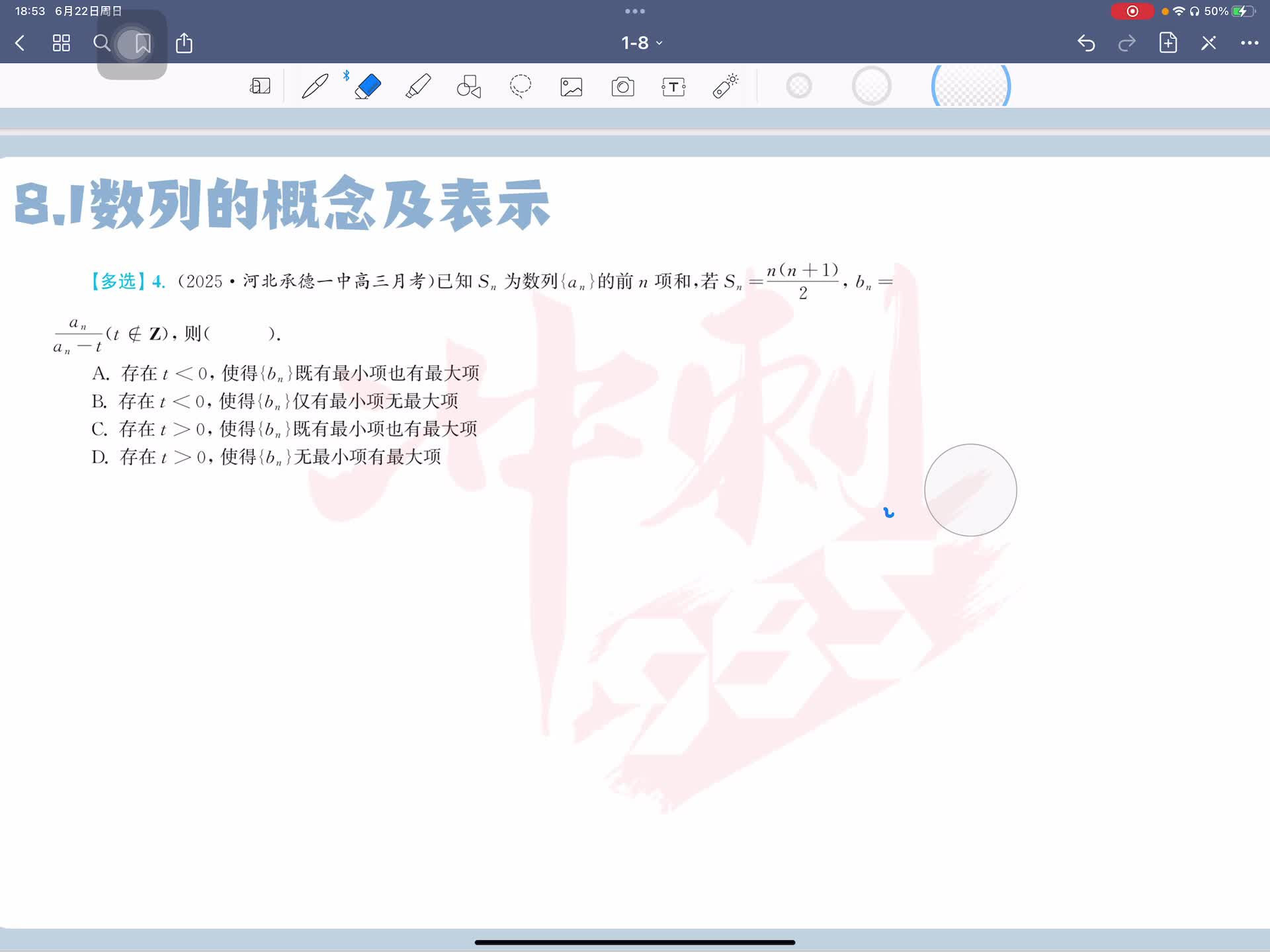Activate the Laser pointer tool
The width and height of the screenshot is (1270, 952).
pyautogui.click(x=725, y=87)
